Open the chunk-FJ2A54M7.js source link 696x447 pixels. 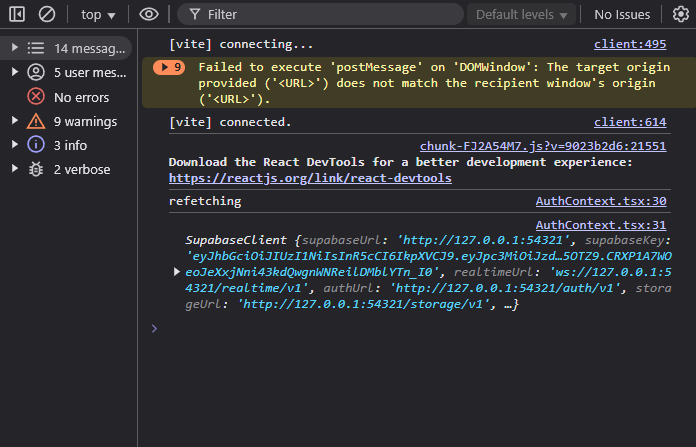click(542, 145)
